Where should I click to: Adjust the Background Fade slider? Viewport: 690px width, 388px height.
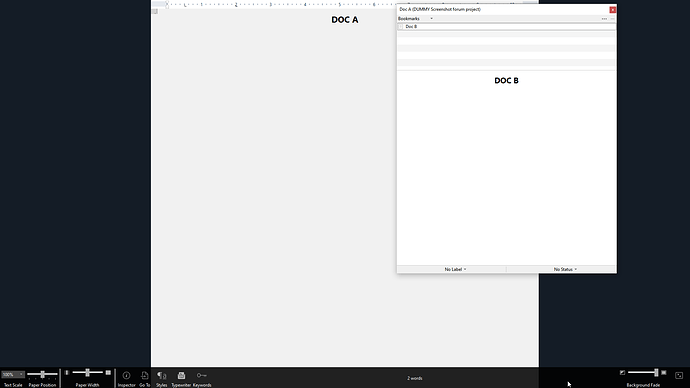click(x=643, y=373)
